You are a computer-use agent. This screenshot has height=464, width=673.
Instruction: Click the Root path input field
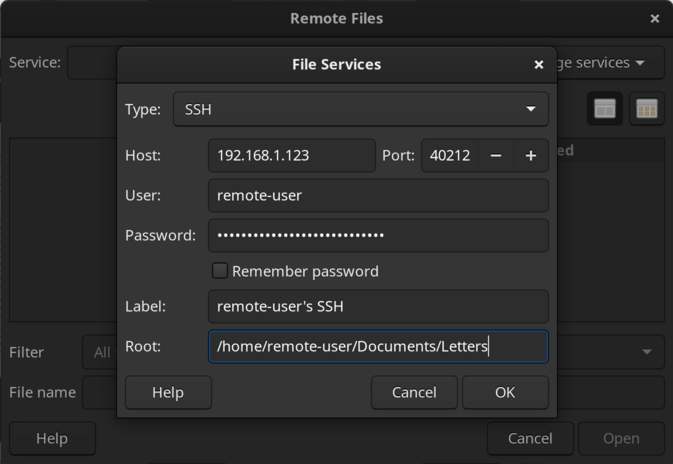(x=378, y=347)
